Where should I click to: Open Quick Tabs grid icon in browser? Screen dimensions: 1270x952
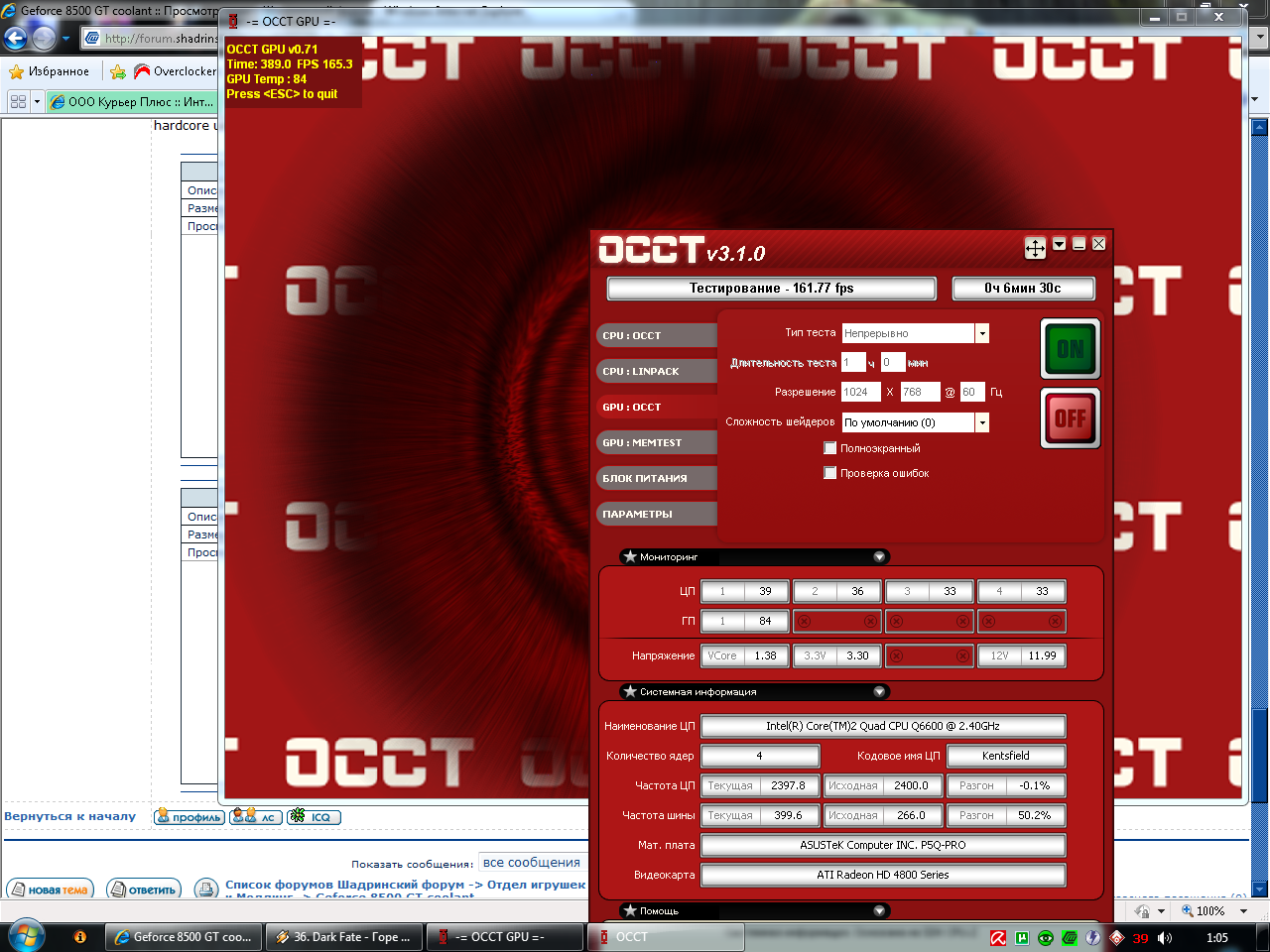click(x=18, y=101)
